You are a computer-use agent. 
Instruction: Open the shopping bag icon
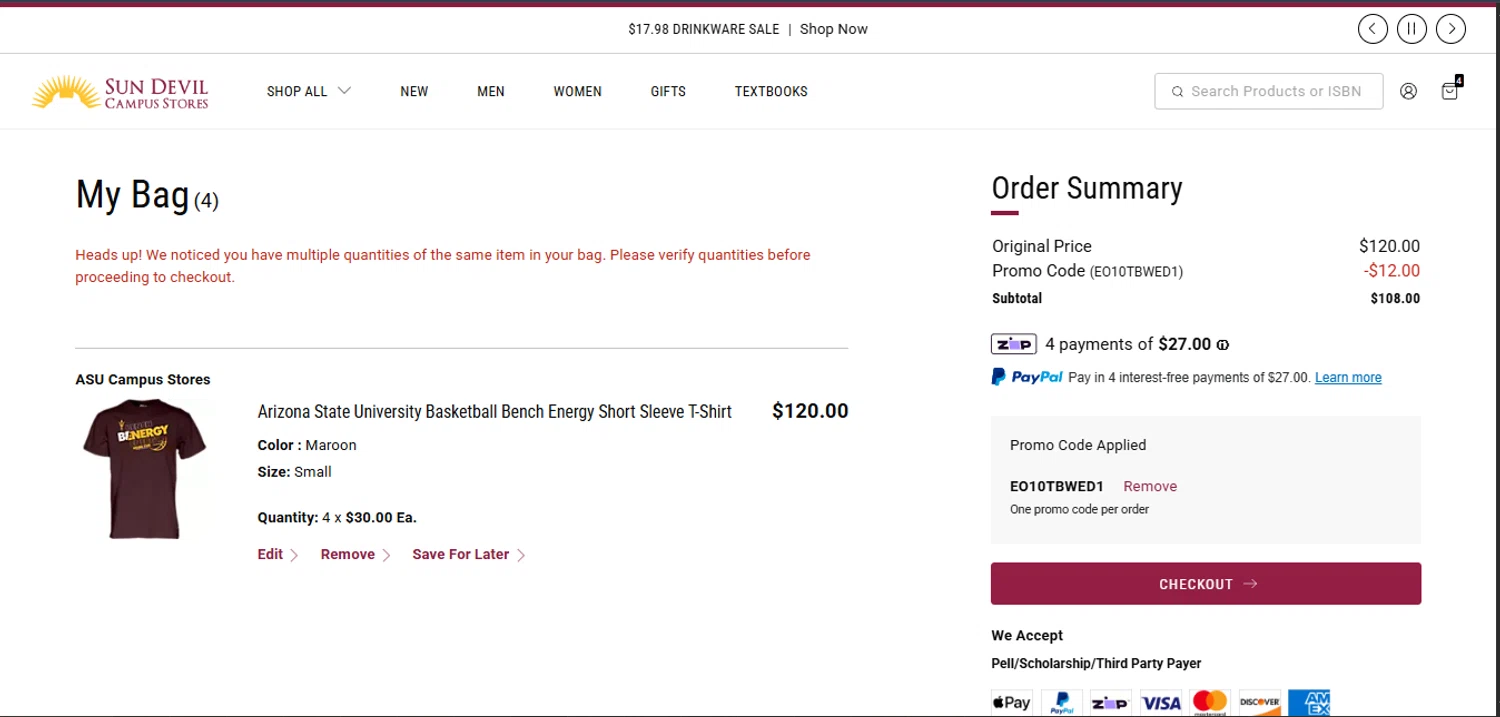point(1449,91)
